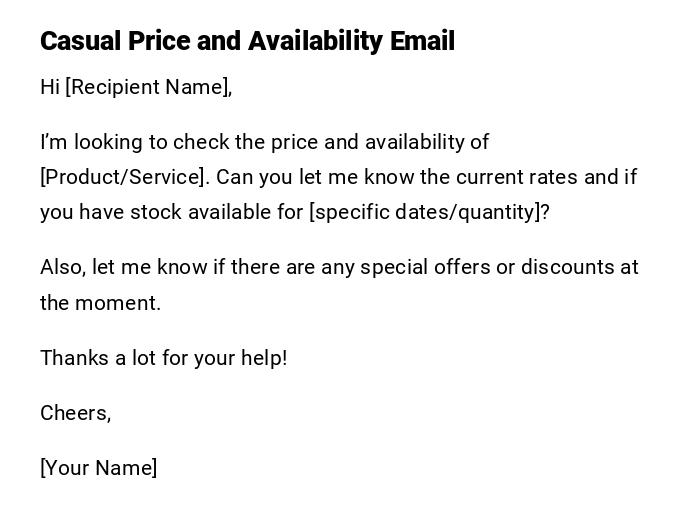Image resolution: width=700 pixels, height=530 pixels.
Task: Click the 'Casual Price and Availability Email' heading
Action: click(247, 41)
